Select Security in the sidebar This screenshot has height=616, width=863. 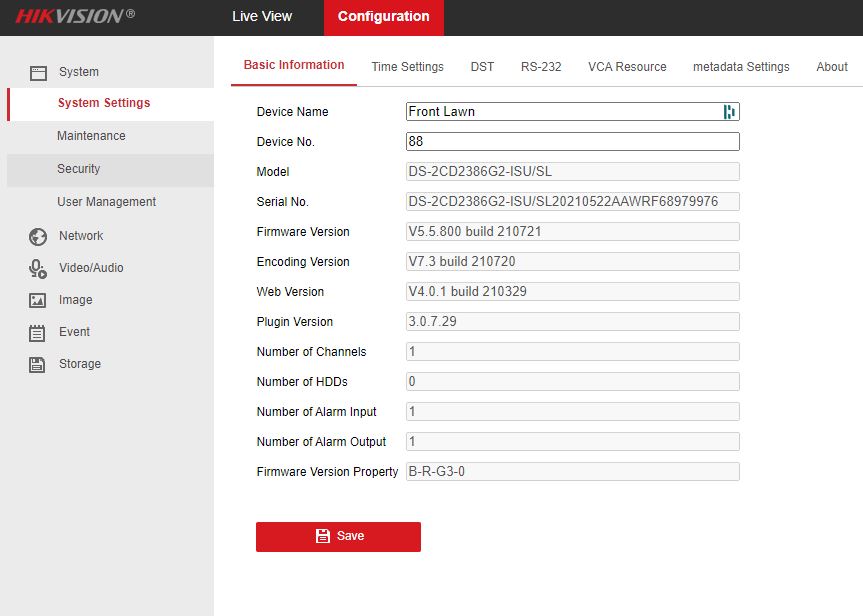[x=79, y=169]
